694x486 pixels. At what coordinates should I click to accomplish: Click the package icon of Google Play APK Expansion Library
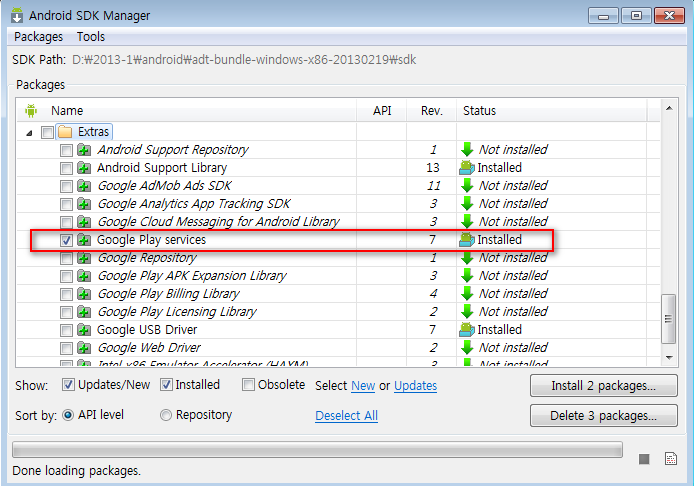tap(84, 276)
